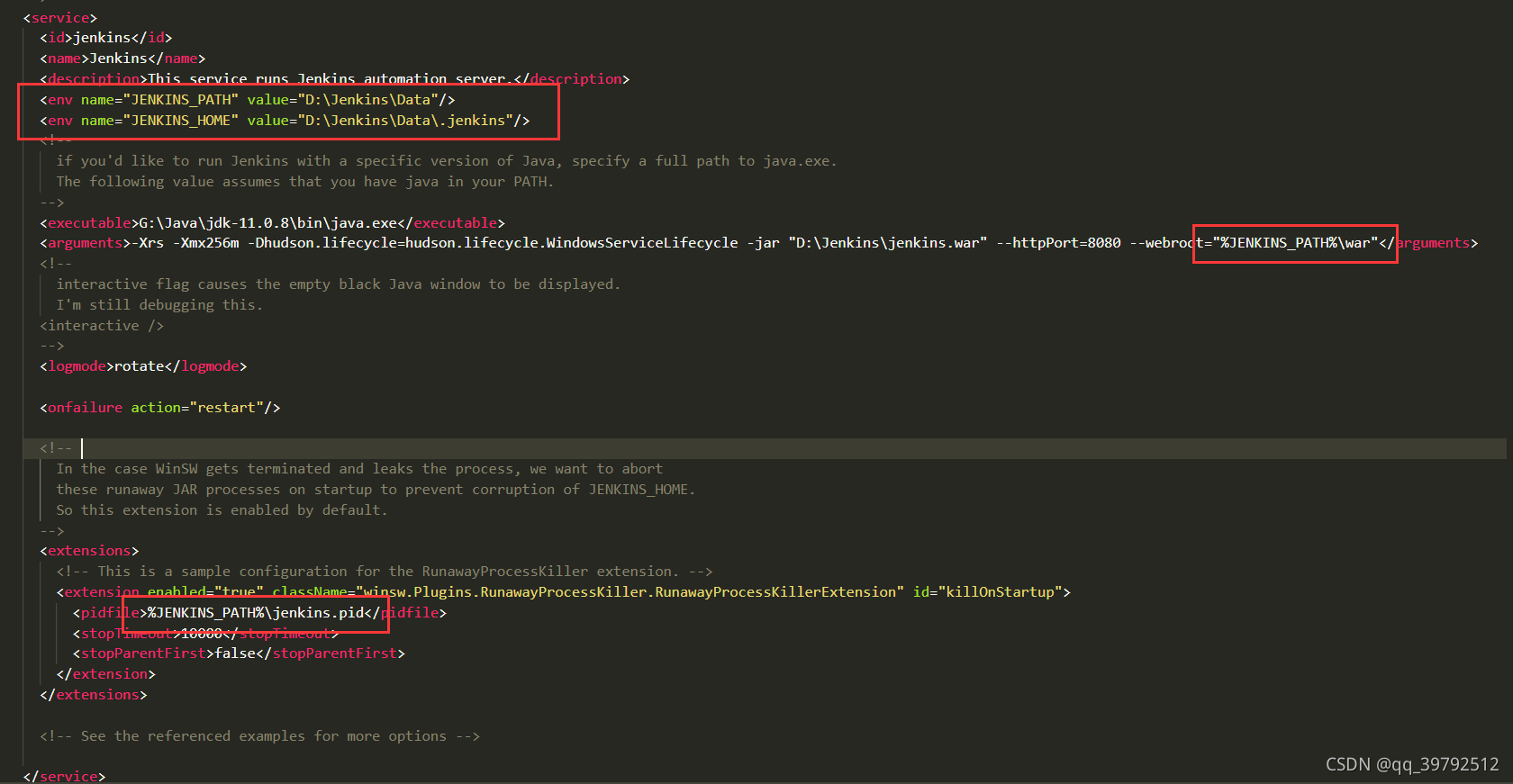Click comment about RunawayProcessKiller sample configuration
The height and width of the screenshot is (784, 1513).
[x=385, y=572]
